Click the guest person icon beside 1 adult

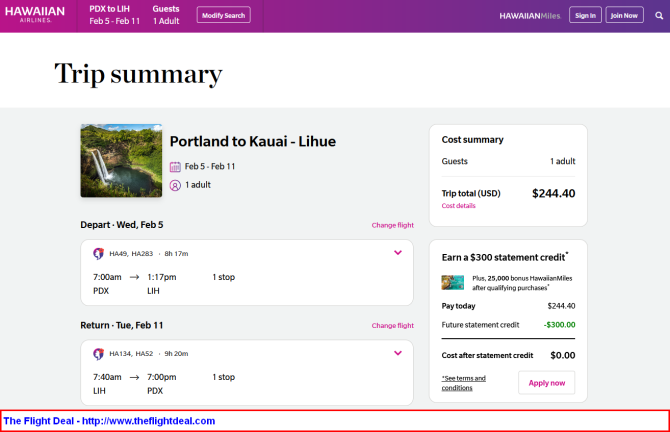(x=175, y=185)
